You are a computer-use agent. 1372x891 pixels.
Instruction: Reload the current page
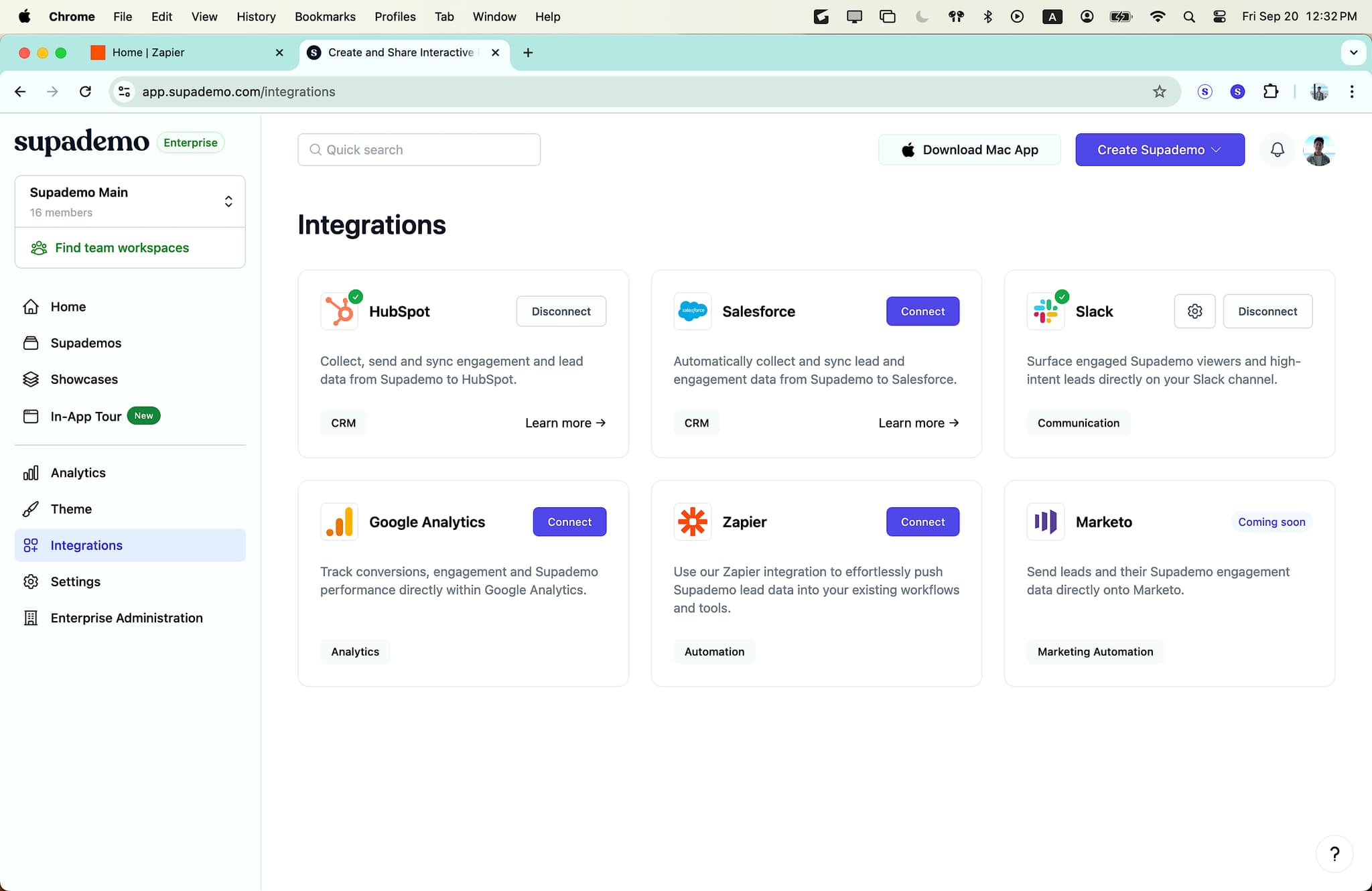pos(85,92)
